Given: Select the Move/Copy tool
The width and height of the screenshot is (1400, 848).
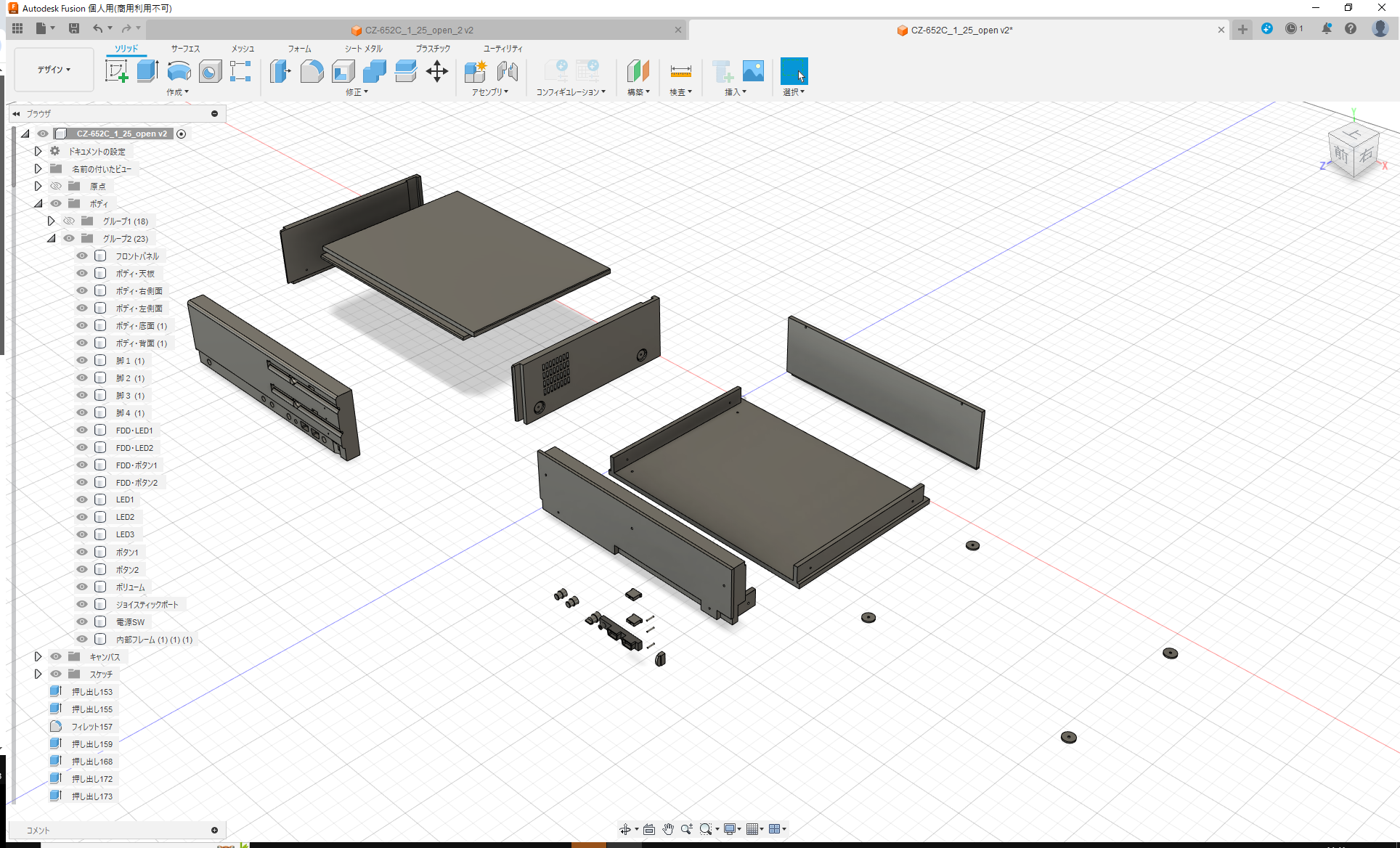Looking at the screenshot, I should pos(437,71).
